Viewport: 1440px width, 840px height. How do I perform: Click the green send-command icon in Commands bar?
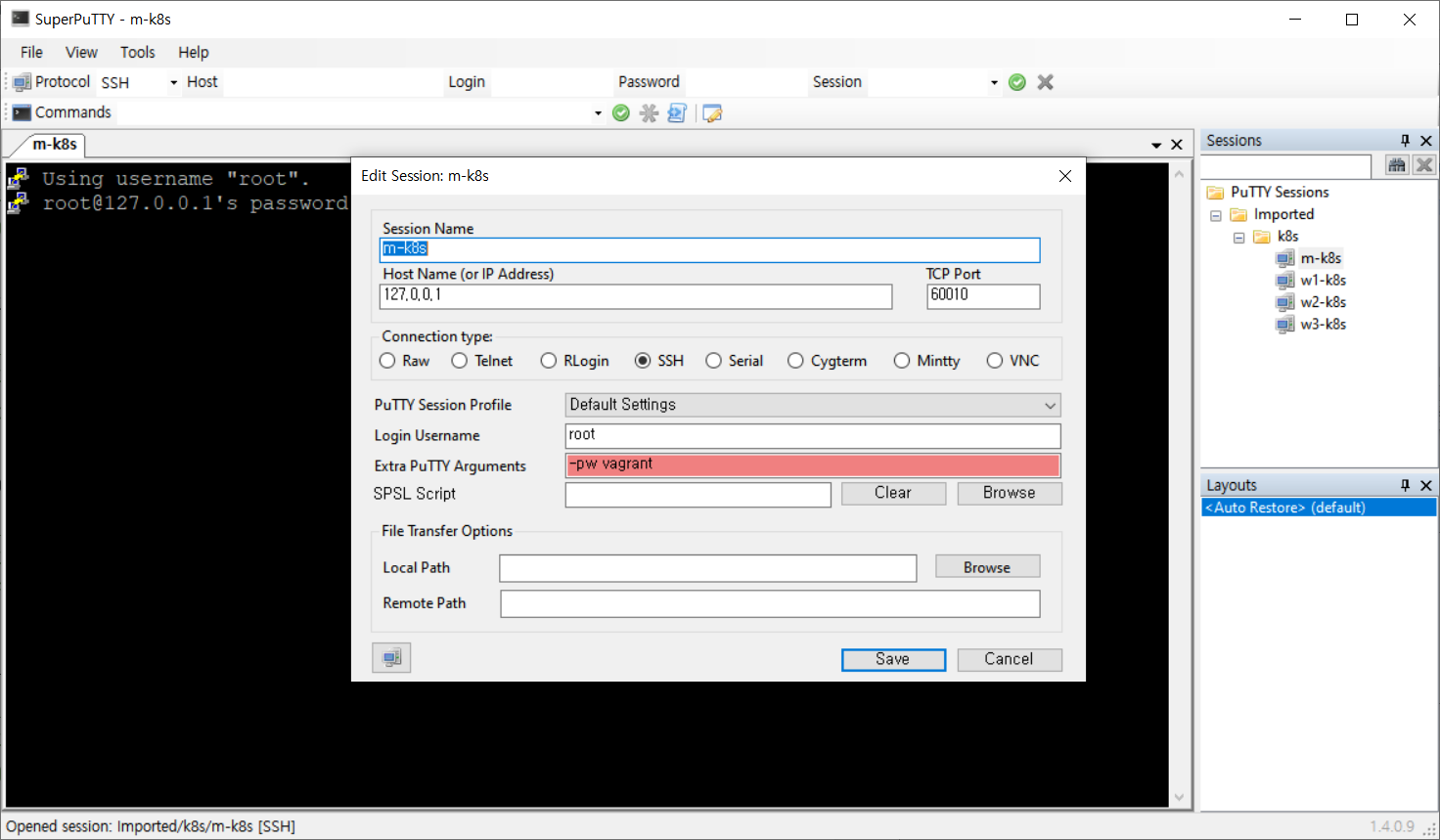point(621,113)
